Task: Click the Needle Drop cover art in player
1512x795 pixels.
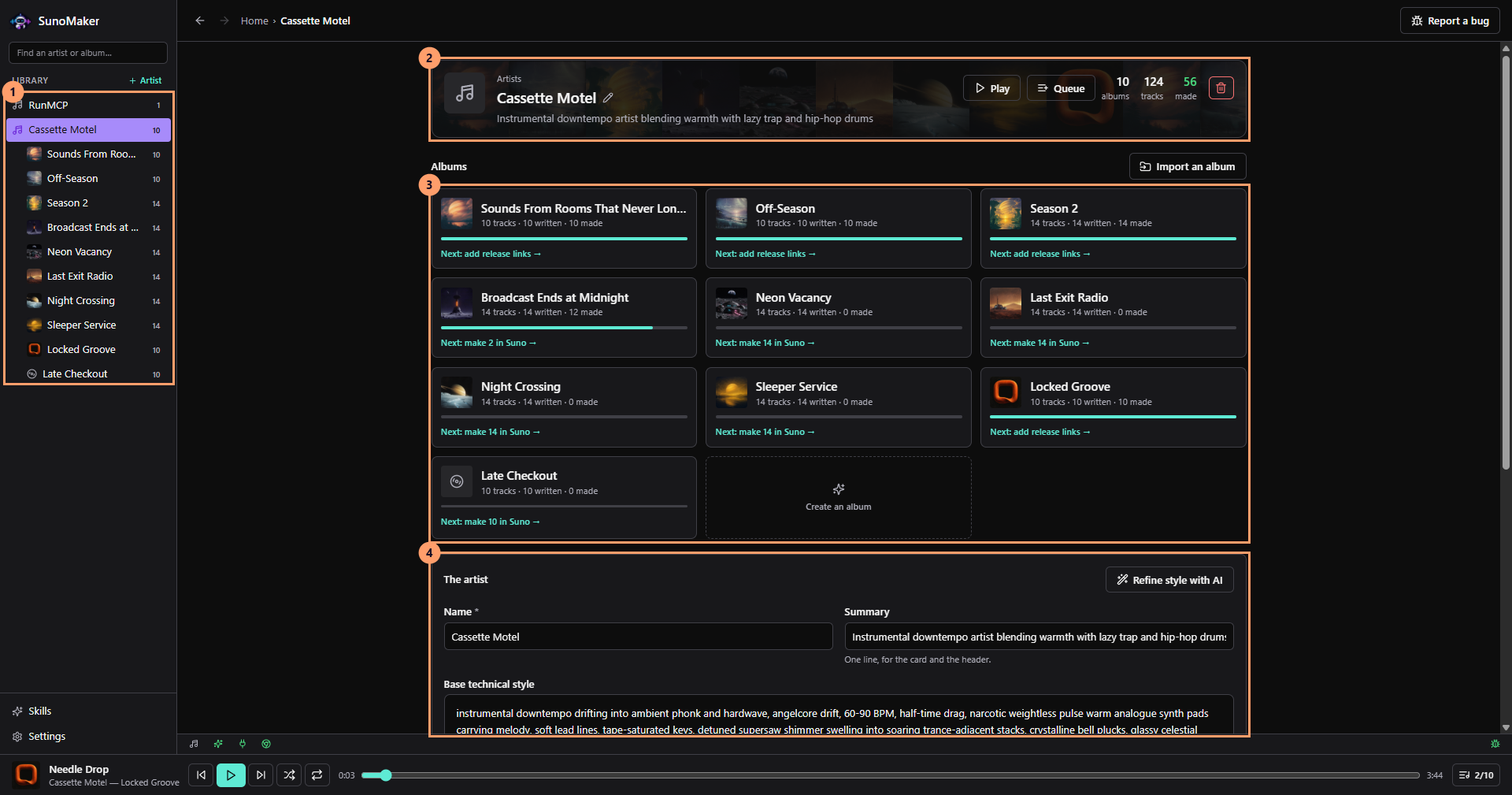Action: 27,775
